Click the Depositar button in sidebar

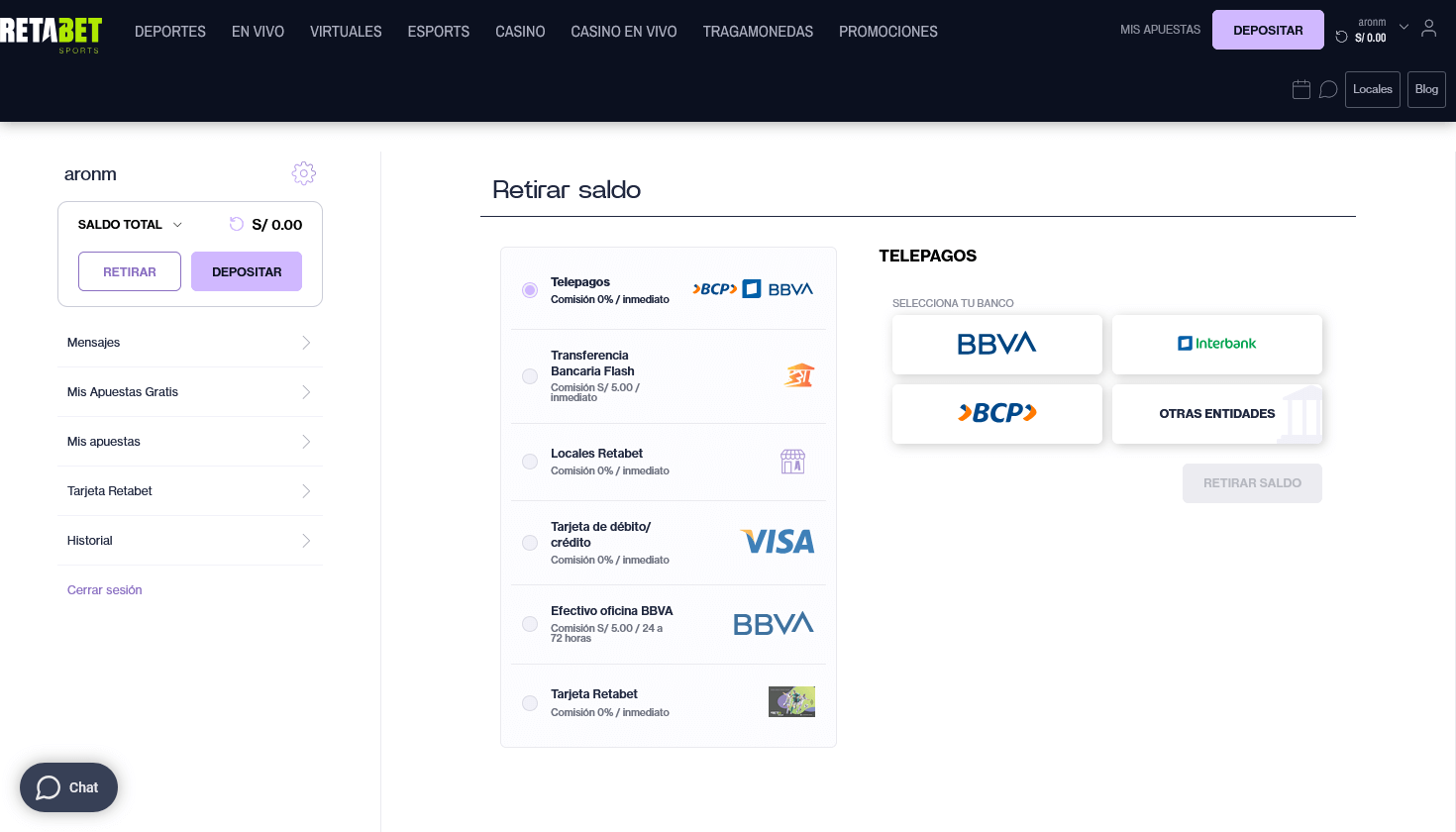(x=247, y=271)
